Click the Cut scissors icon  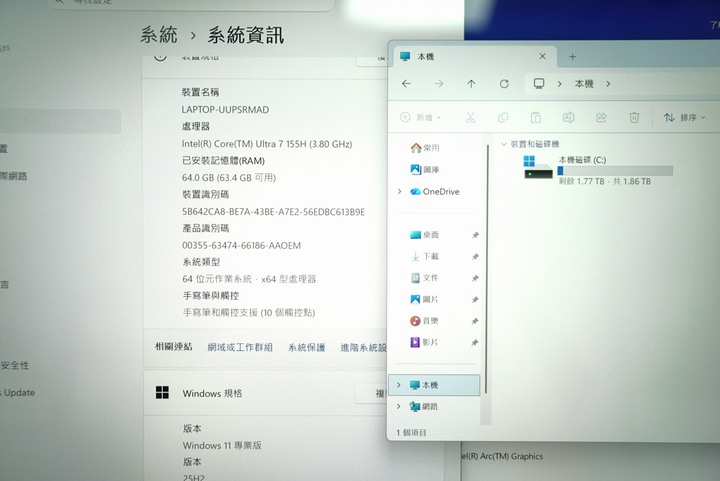coord(470,117)
